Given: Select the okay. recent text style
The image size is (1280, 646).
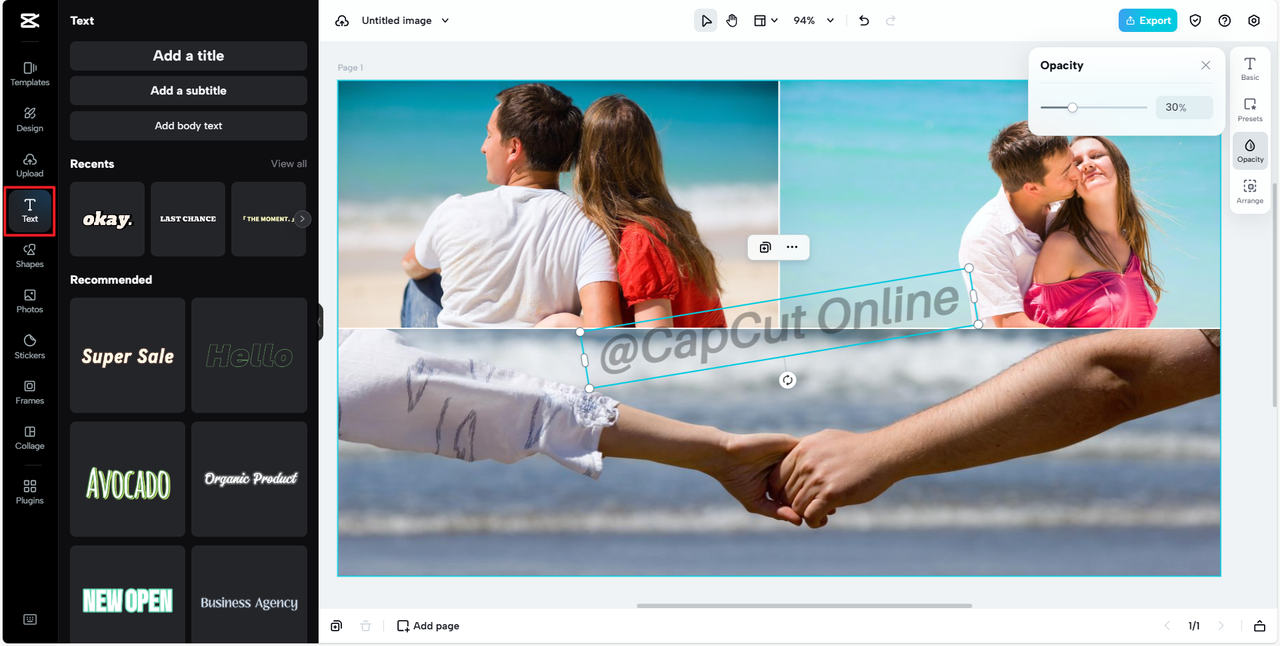Looking at the screenshot, I should coord(107,218).
